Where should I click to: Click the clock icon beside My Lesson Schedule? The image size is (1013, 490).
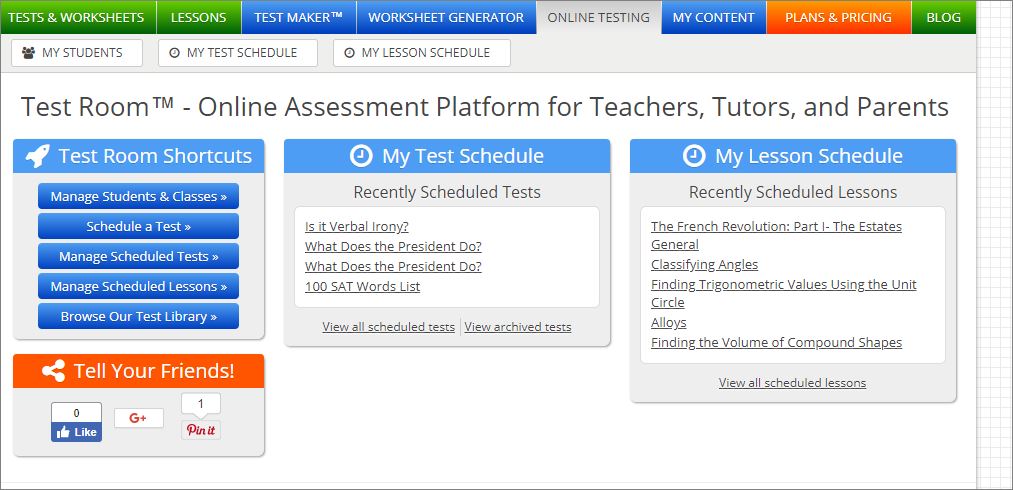694,156
